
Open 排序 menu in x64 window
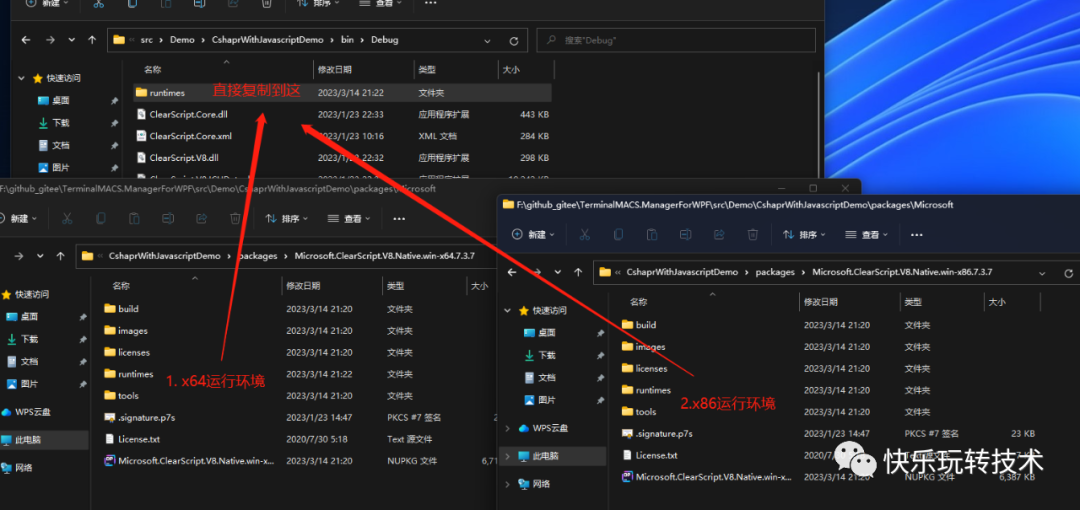287,218
